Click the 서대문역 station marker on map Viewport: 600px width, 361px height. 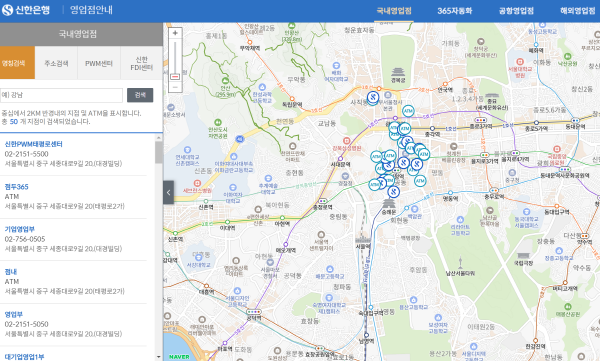click(340, 158)
